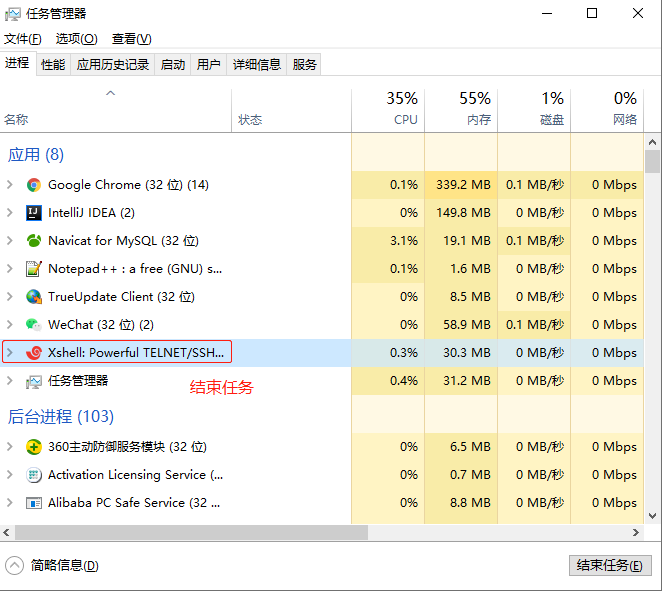Click the Task Manager title bar icon

point(13,14)
